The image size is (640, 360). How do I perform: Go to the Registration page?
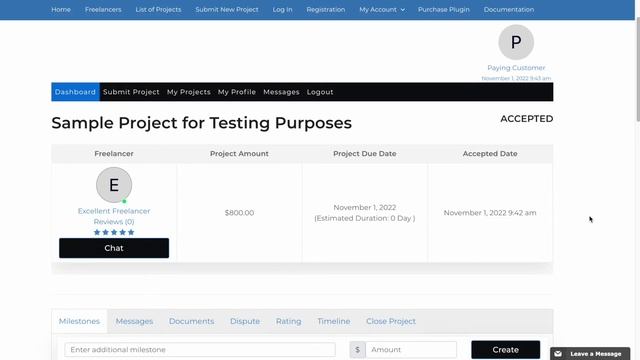click(325, 9)
